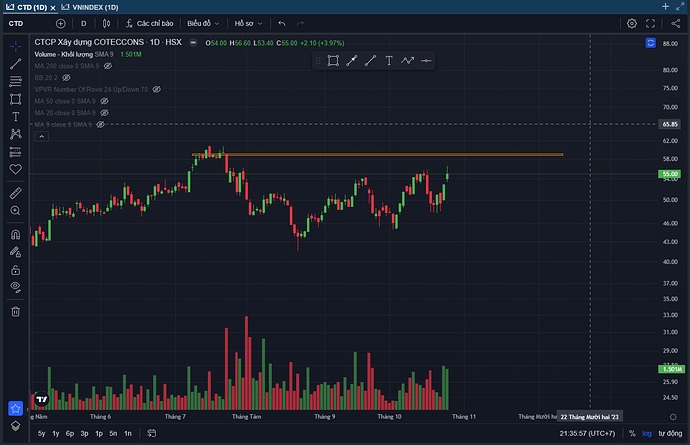This screenshot has height=445, width=690.
Task: Toggle tự động auto scale button
Action: (x=670, y=434)
